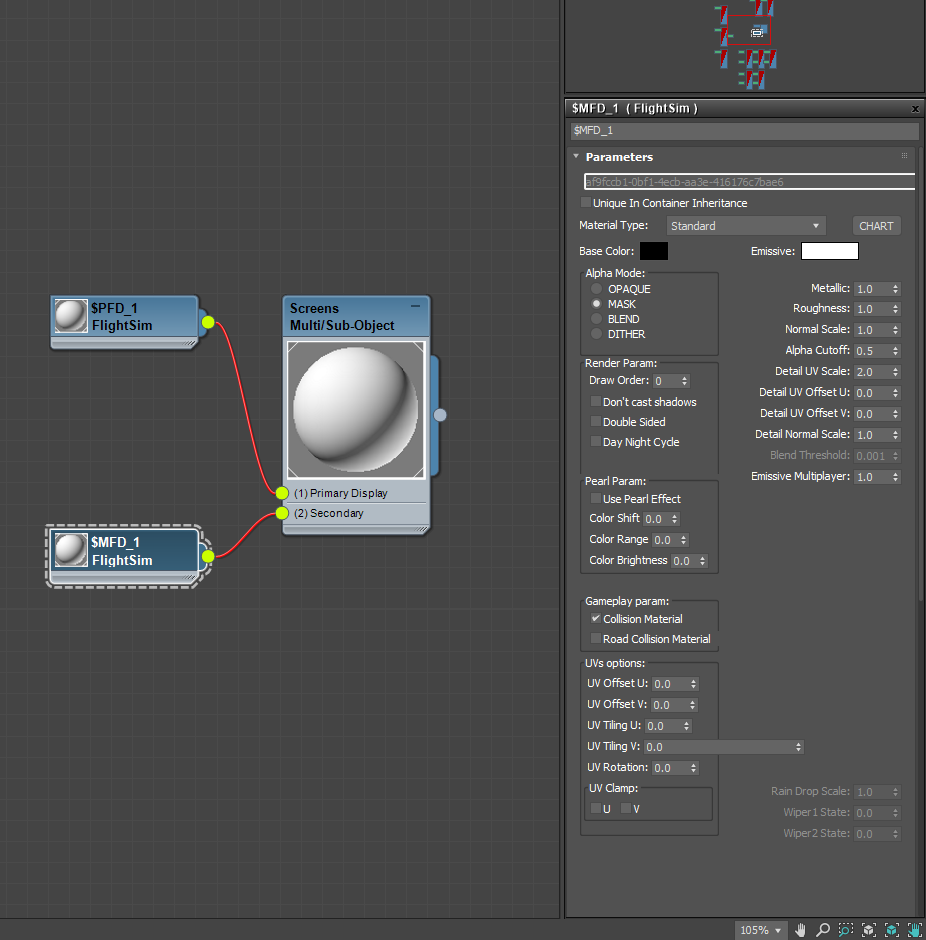Click the Emissive Multiplayer spinner arrows
926x940 pixels.
(895, 477)
